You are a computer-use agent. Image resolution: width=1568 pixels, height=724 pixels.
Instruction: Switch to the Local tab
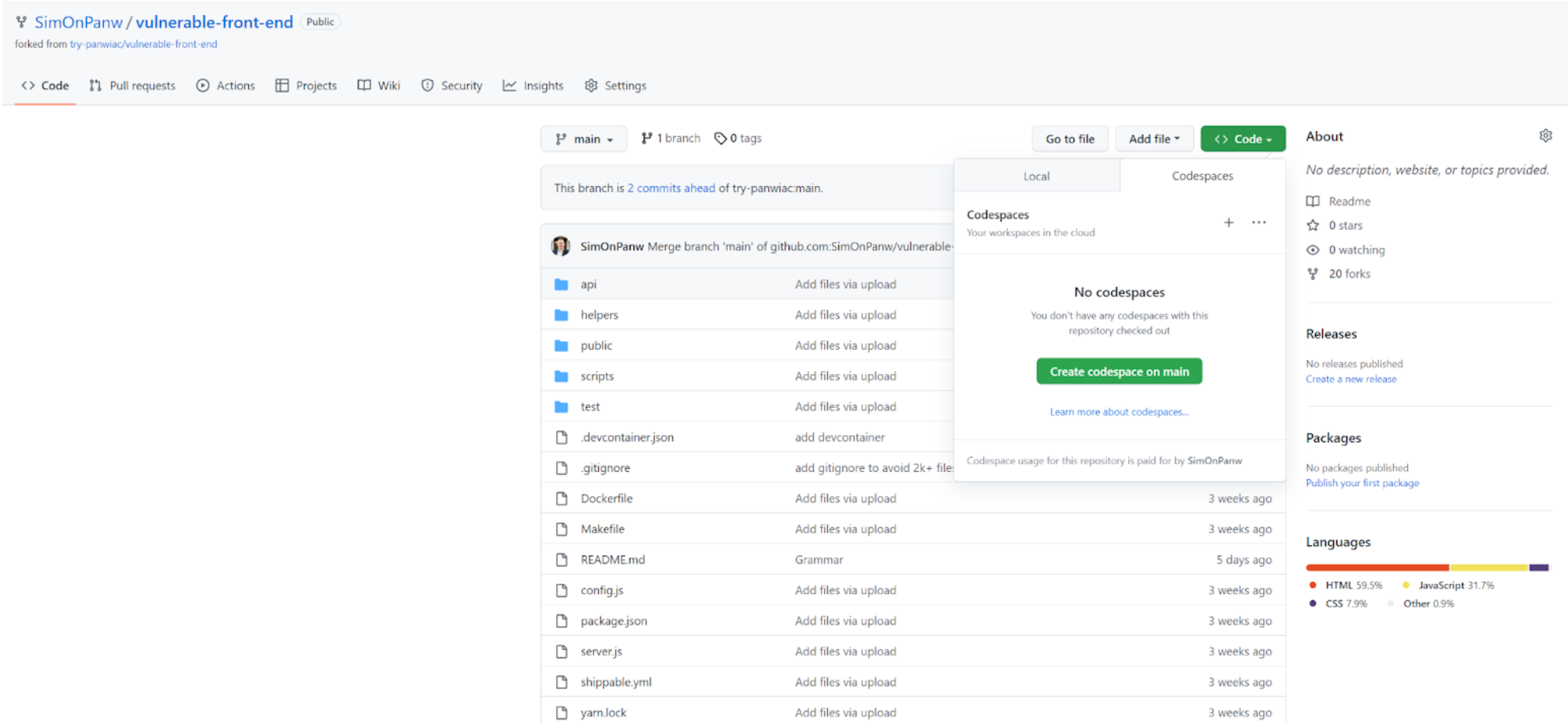(1036, 176)
